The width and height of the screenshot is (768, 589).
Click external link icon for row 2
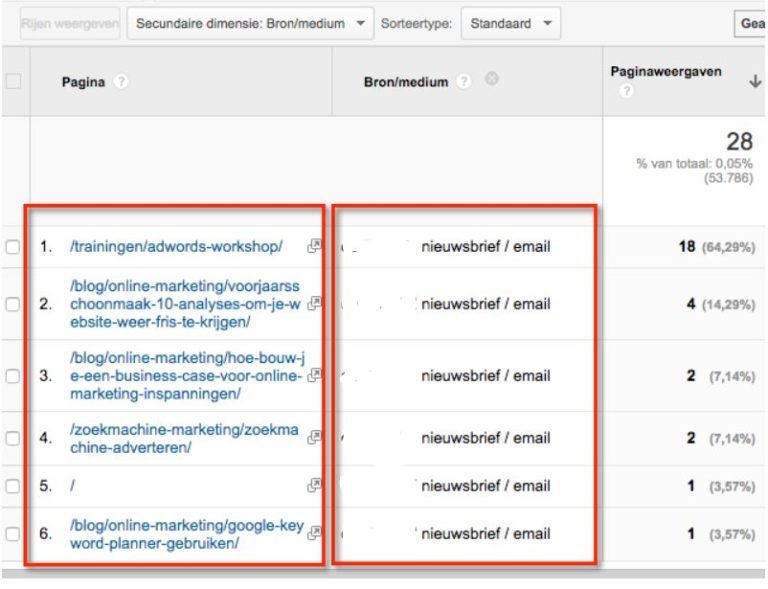(314, 303)
